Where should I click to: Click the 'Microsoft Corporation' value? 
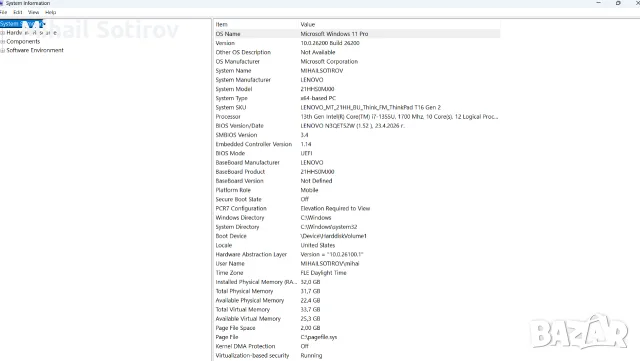click(329, 61)
